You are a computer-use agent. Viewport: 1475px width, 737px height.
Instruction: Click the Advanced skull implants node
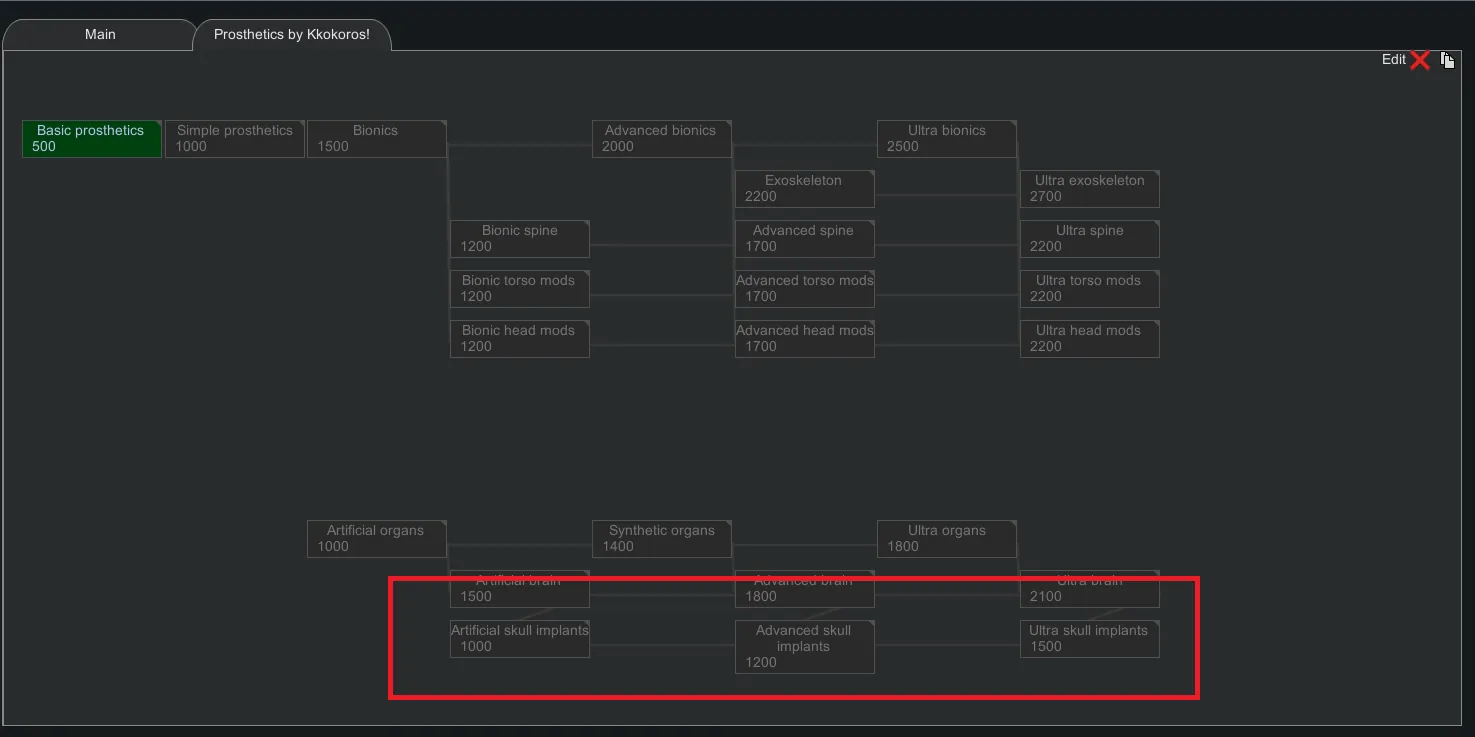[804, 647]
